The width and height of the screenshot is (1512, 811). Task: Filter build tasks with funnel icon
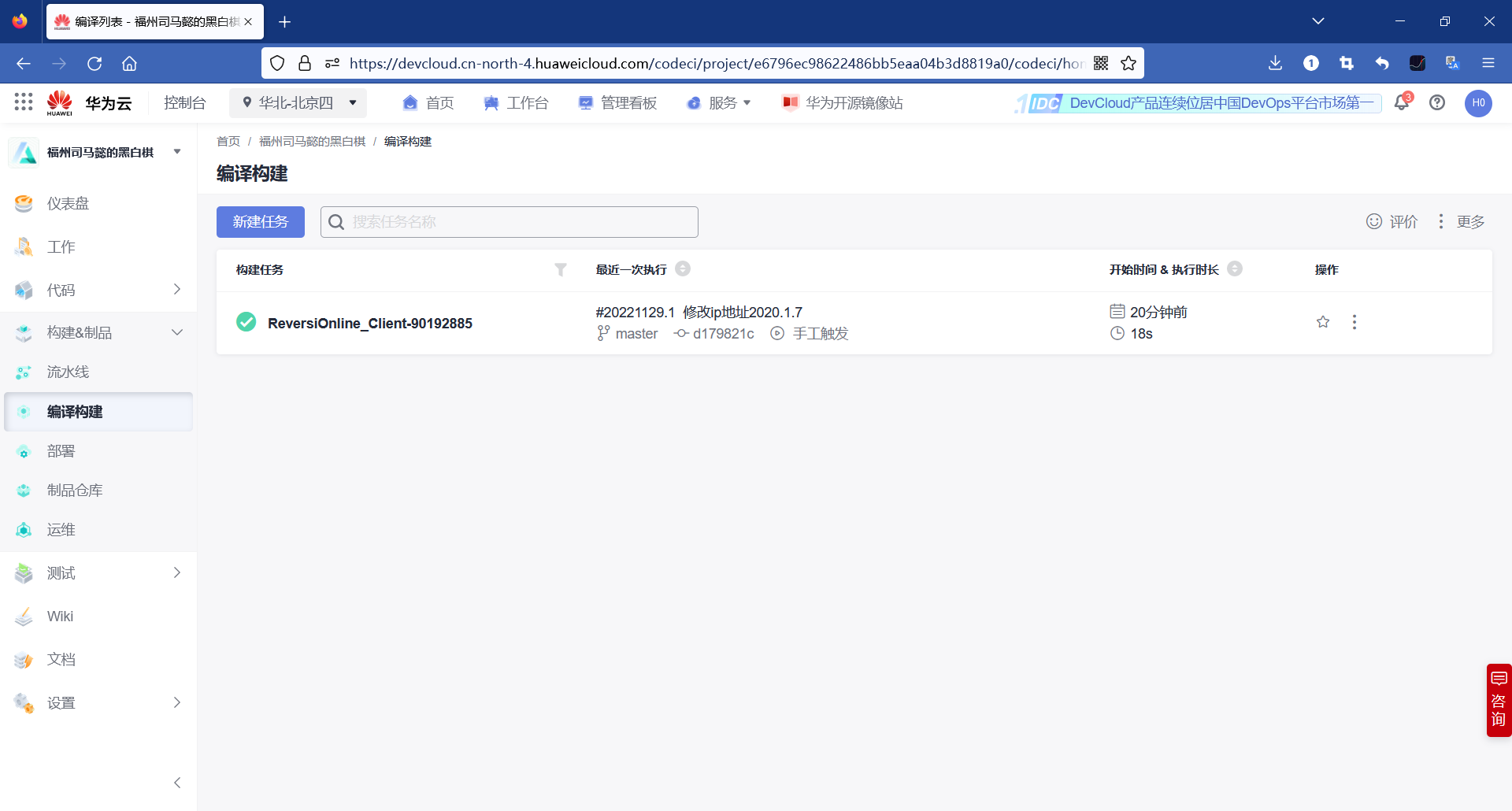tap(561, 269)
